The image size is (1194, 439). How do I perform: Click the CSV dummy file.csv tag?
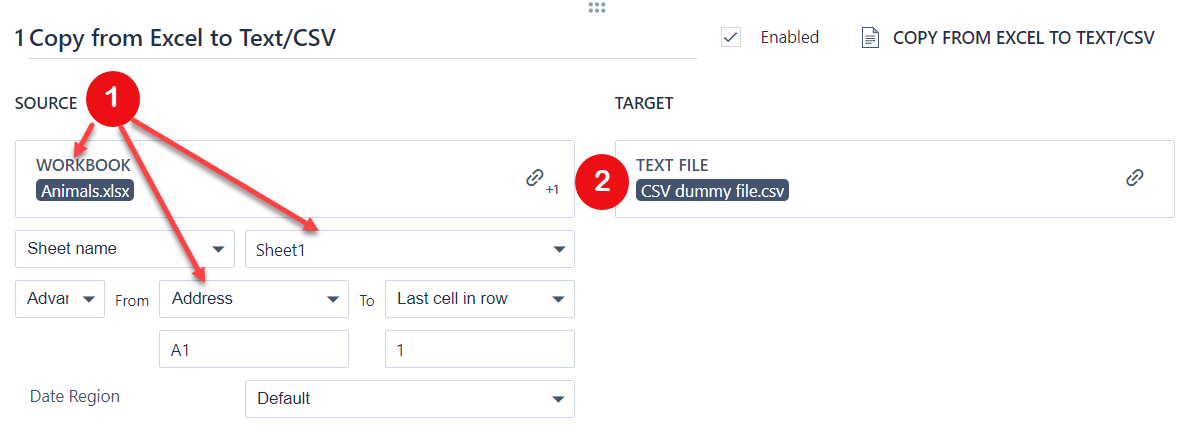(x=712, y=190)
